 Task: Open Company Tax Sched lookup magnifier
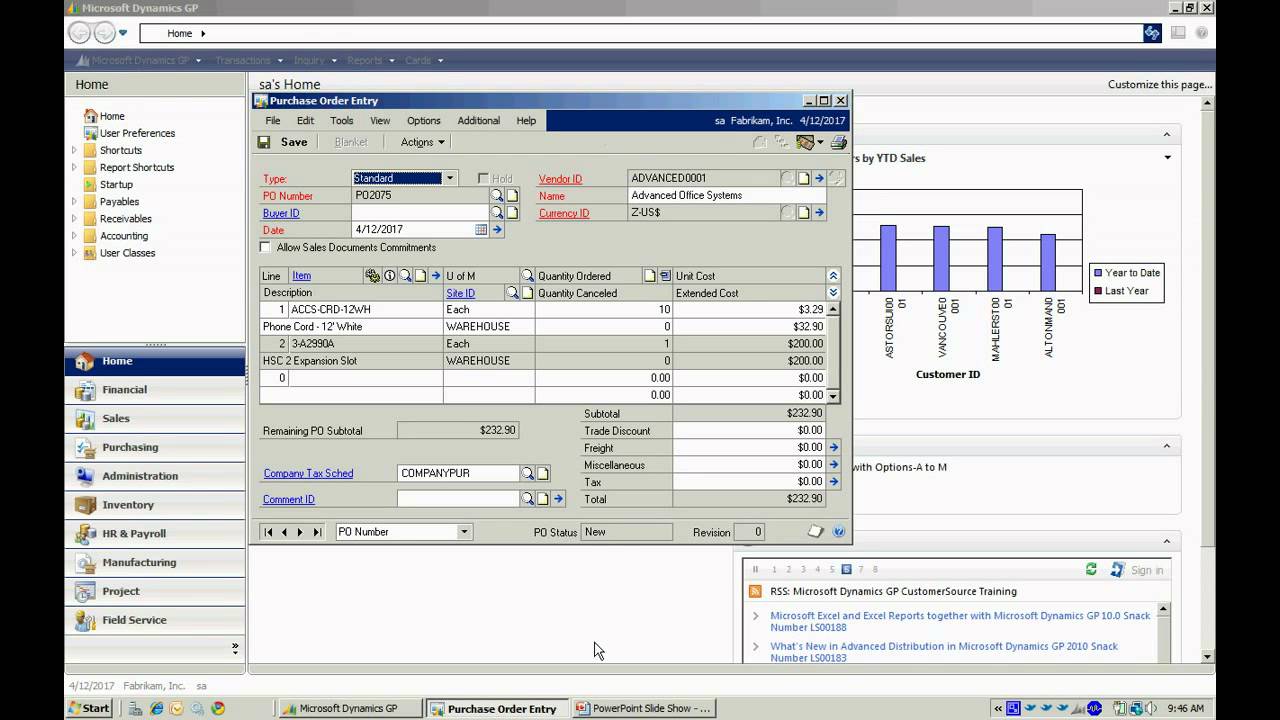click(x=527, y=473)
